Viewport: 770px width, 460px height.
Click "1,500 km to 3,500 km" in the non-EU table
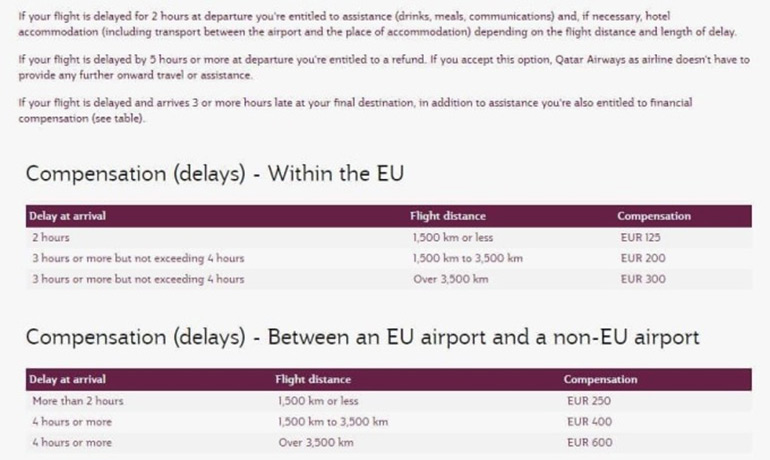pyautogui.click(x=332, y=422)
